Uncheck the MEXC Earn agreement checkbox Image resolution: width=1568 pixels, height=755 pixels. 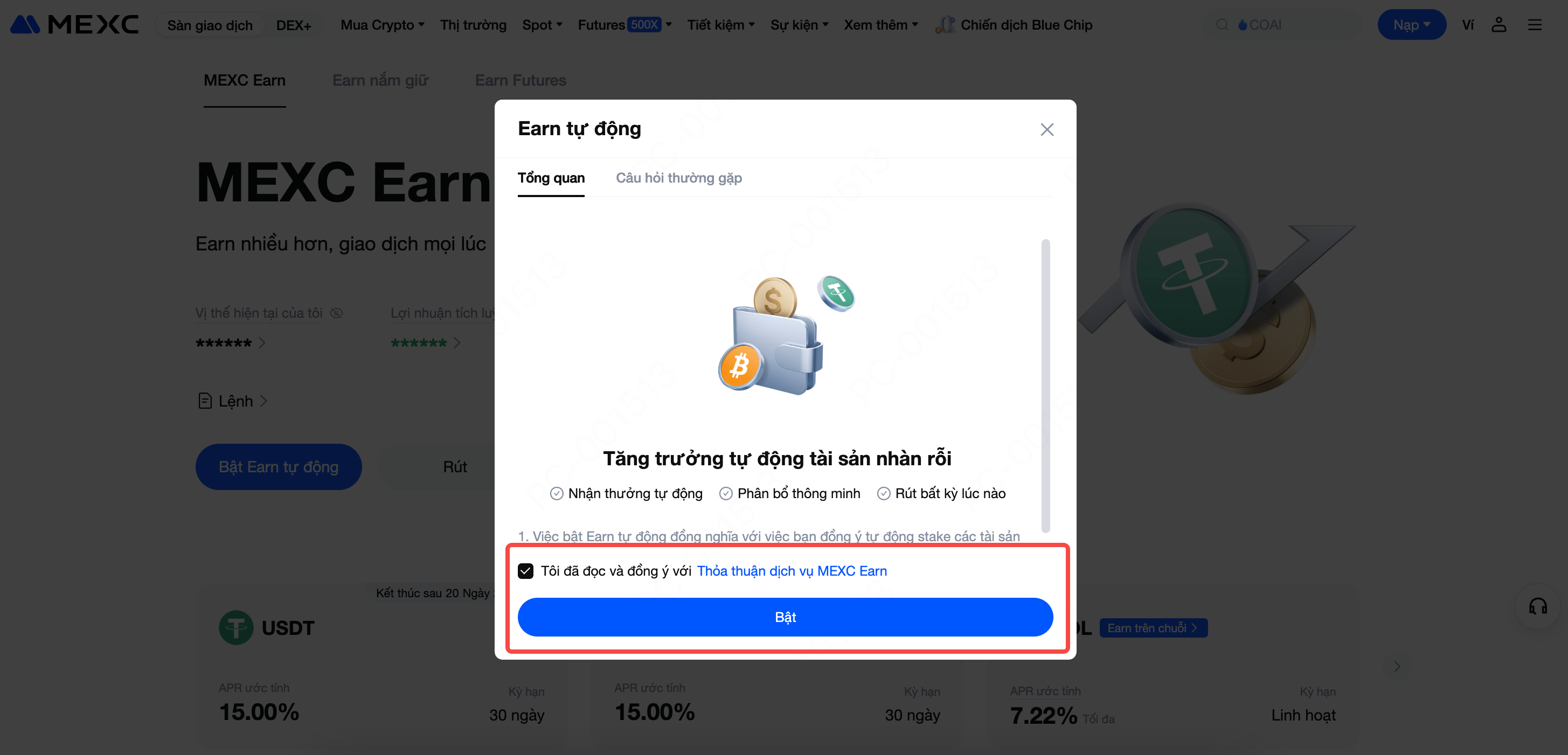(x=525, y=571)
